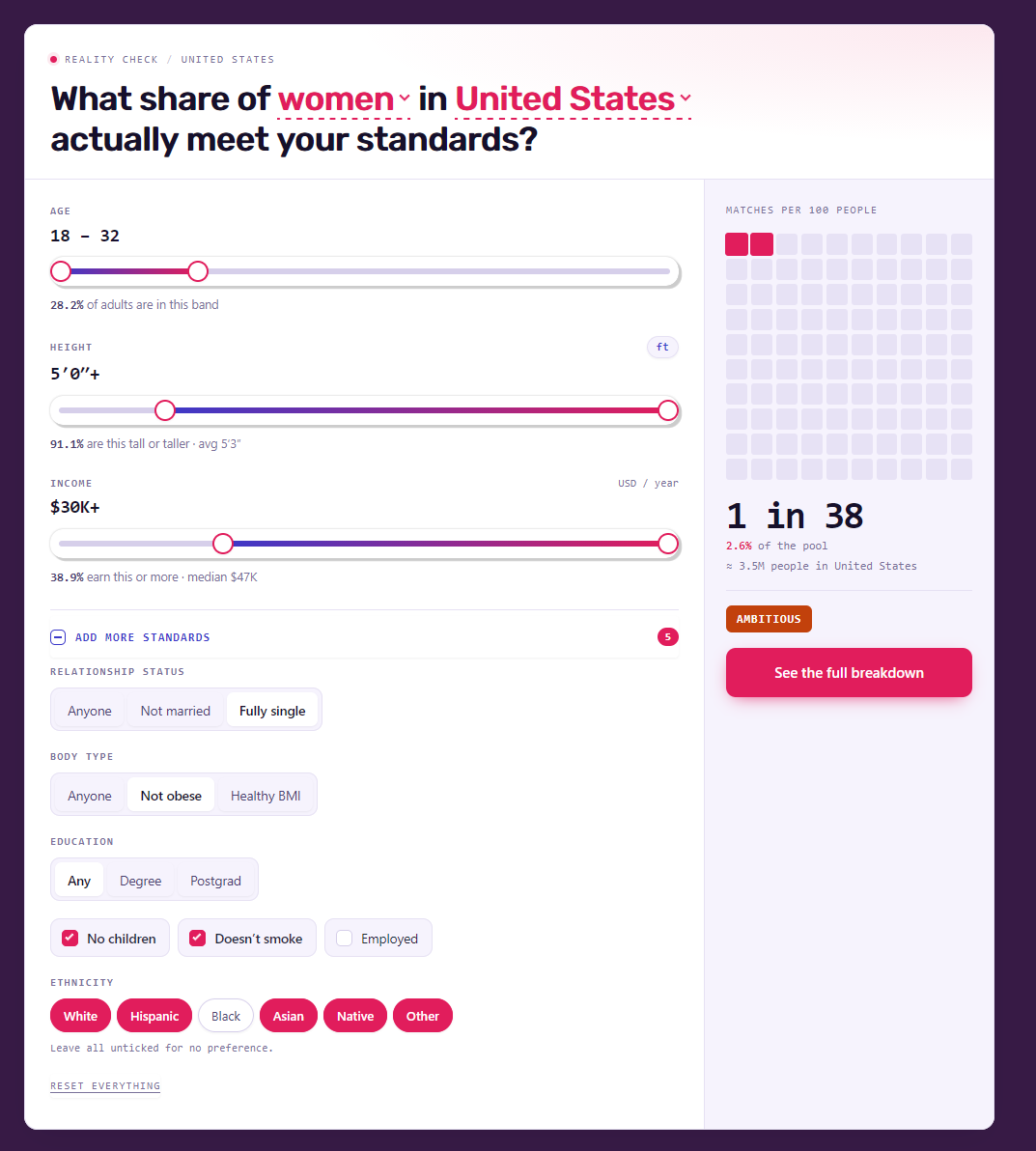
Task: Toggle the No children checkbox
Action: (70, 939)
